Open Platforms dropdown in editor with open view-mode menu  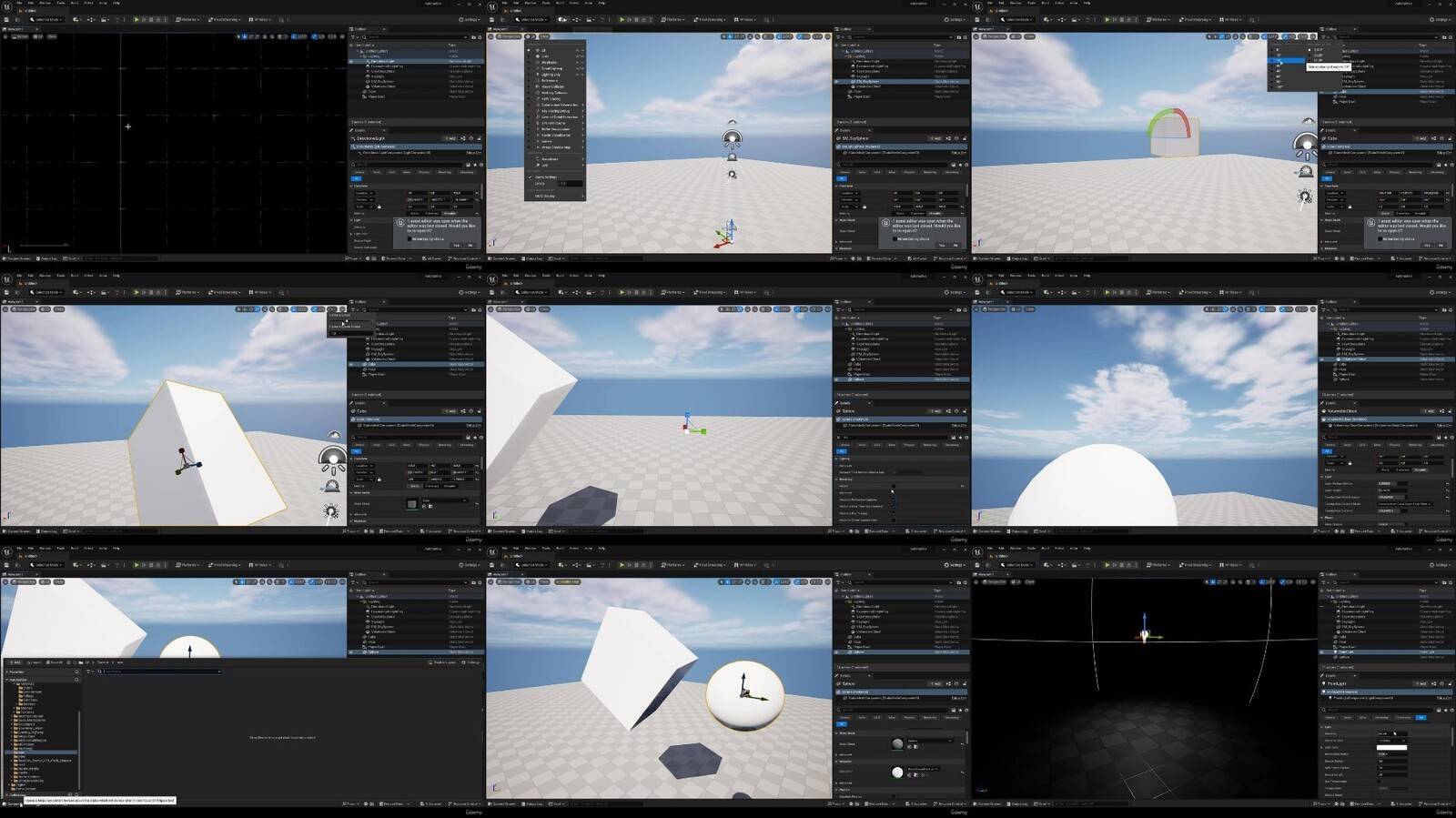pyautogui.click(x=672, y=19)
